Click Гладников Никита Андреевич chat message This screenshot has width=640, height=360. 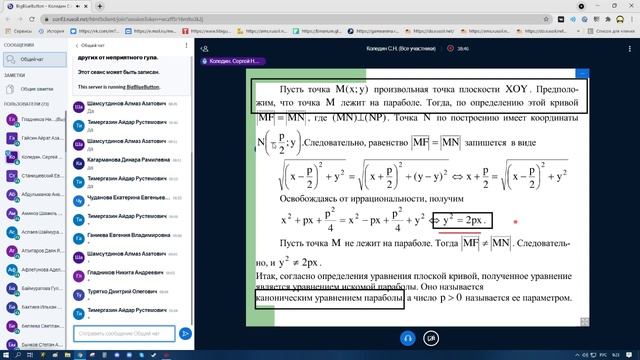pos(130,276)
